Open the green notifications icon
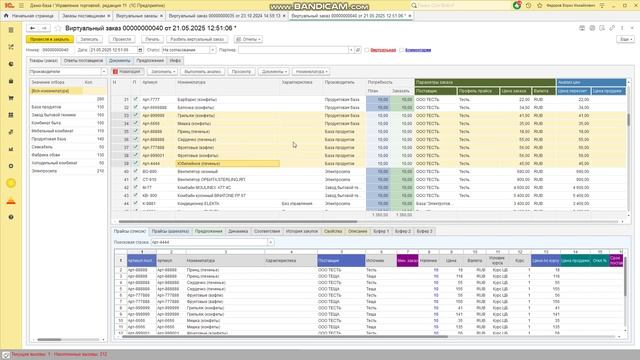This screenshot has height=360, width=640. 517,5
